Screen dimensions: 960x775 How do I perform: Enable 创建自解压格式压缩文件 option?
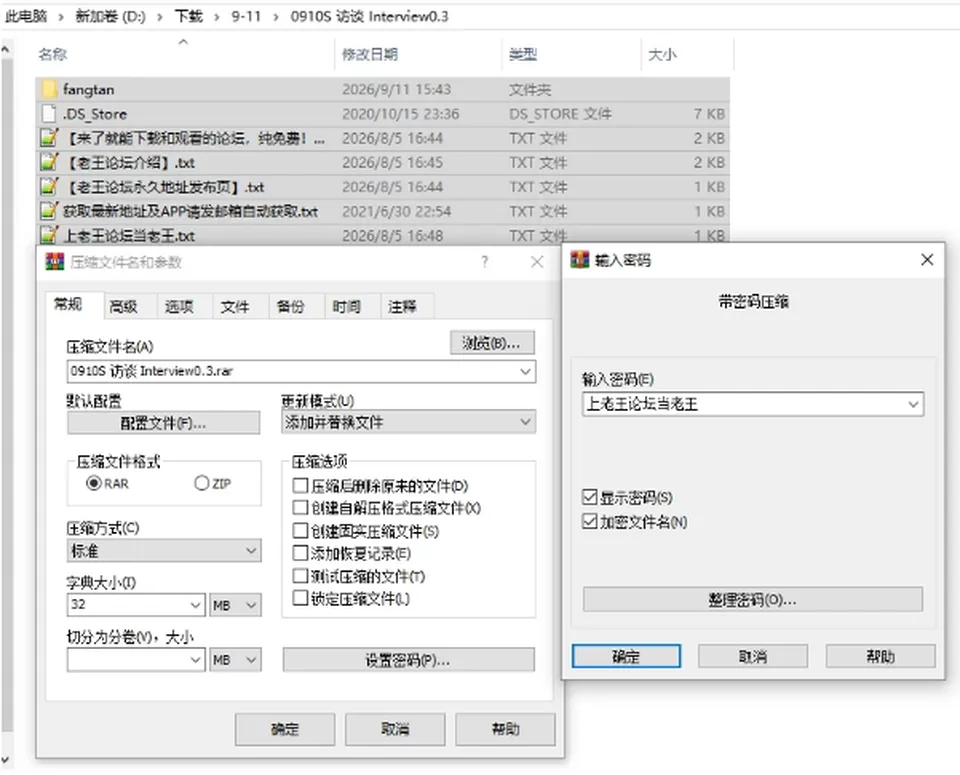pyautogui.click(x=300, y=508)
